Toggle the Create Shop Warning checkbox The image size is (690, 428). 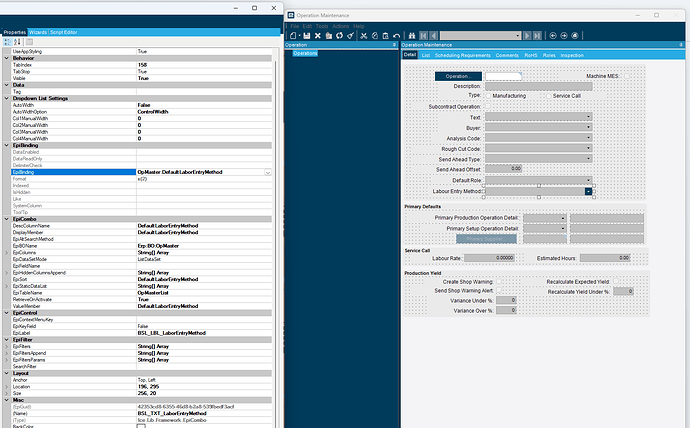(499, 282)
